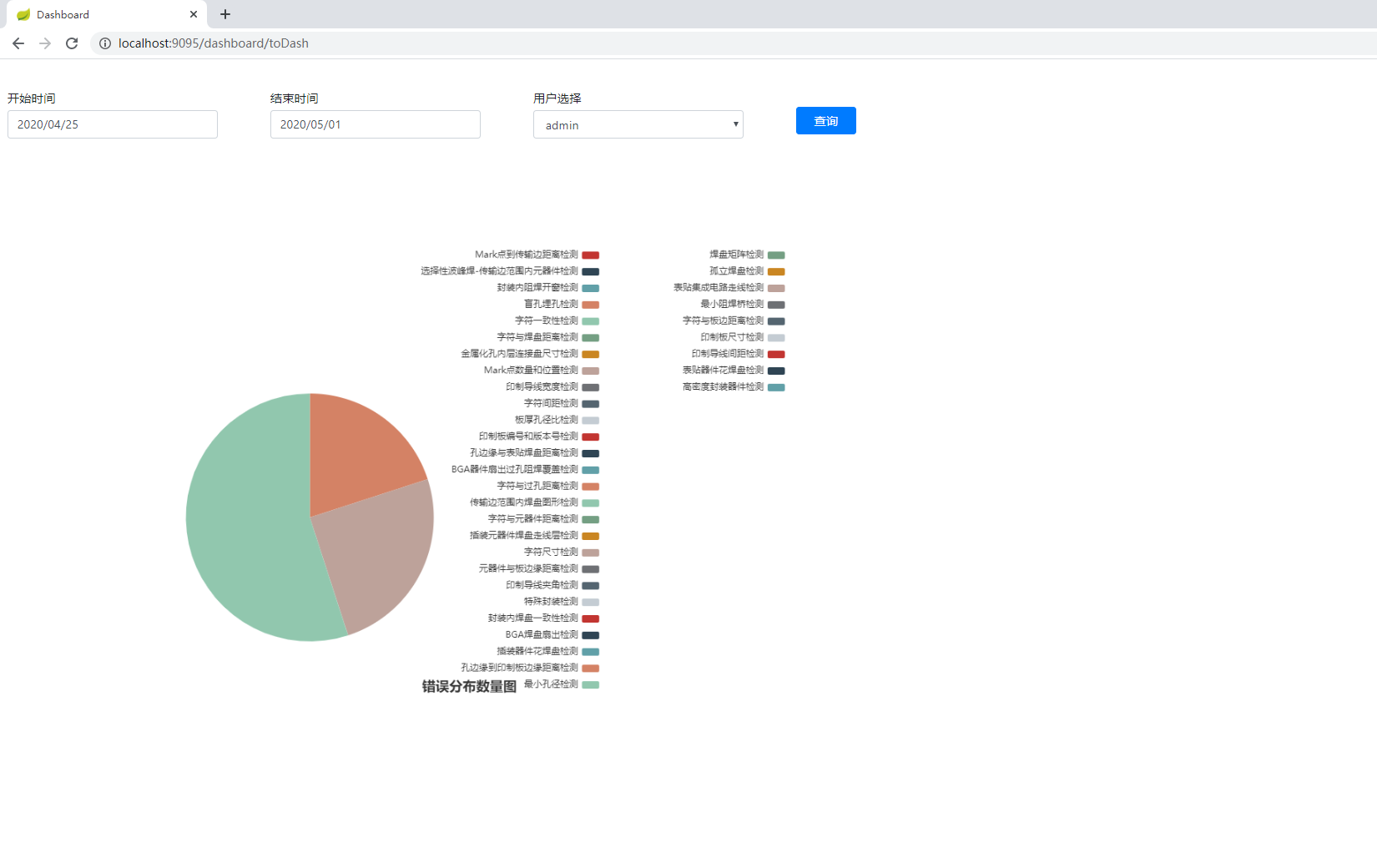Reload the page using the refresh icon
Screen dimensions: 1377x868
72,43
